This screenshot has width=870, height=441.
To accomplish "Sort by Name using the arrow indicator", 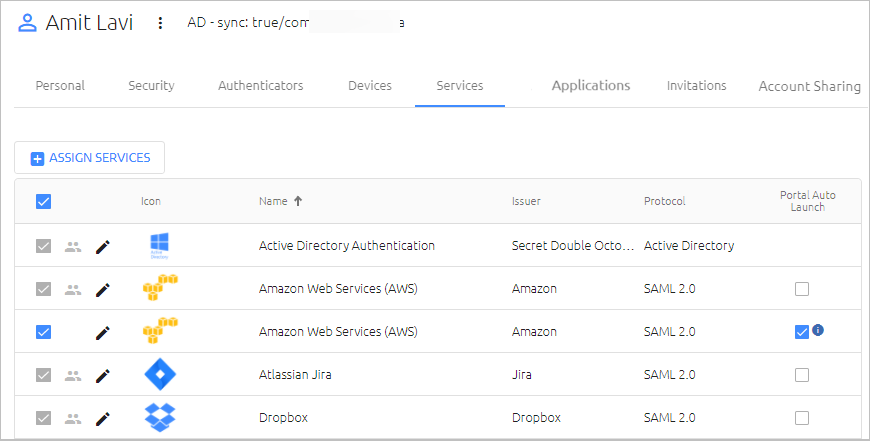I will pos(298,201).
